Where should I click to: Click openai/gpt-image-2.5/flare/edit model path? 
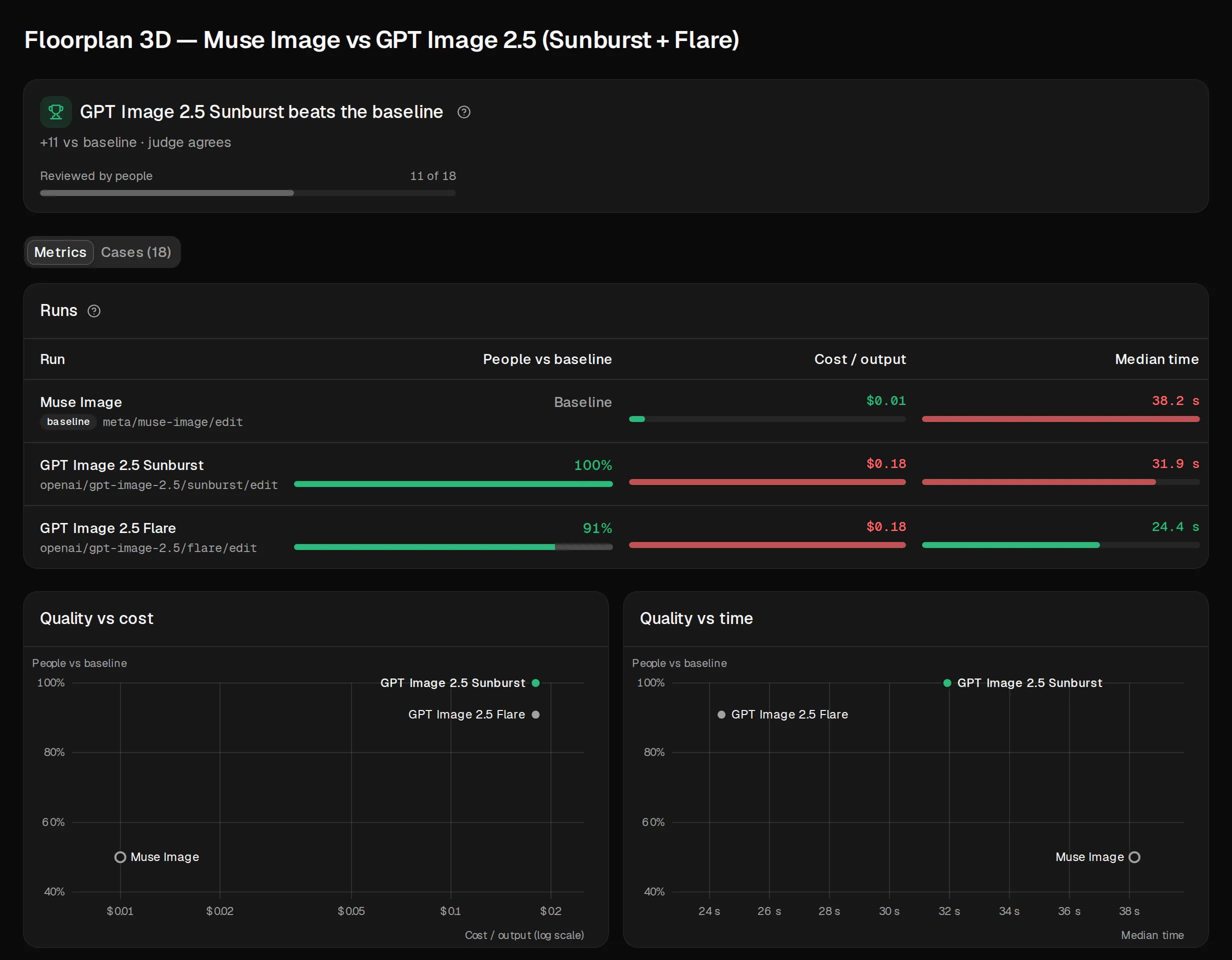tap(148, 547)
